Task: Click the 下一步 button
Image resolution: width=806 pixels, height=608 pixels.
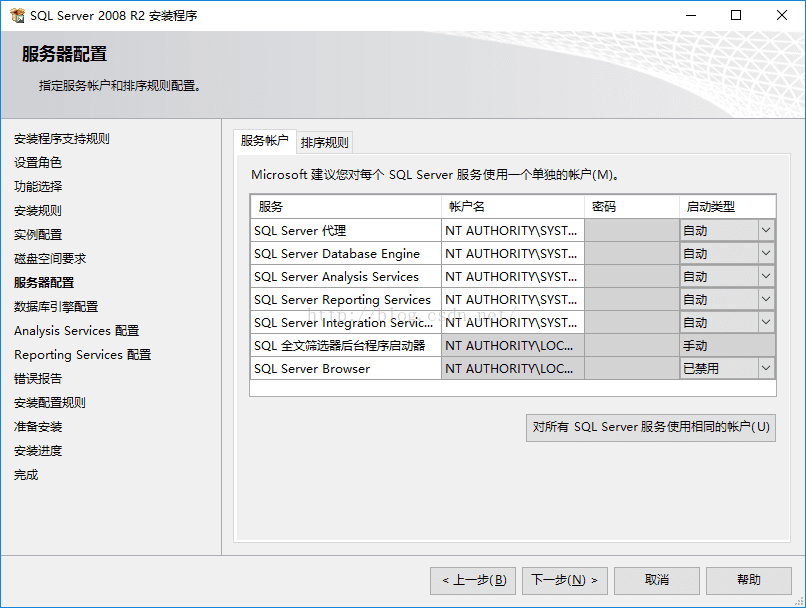Action: click(x=564, y=580)
